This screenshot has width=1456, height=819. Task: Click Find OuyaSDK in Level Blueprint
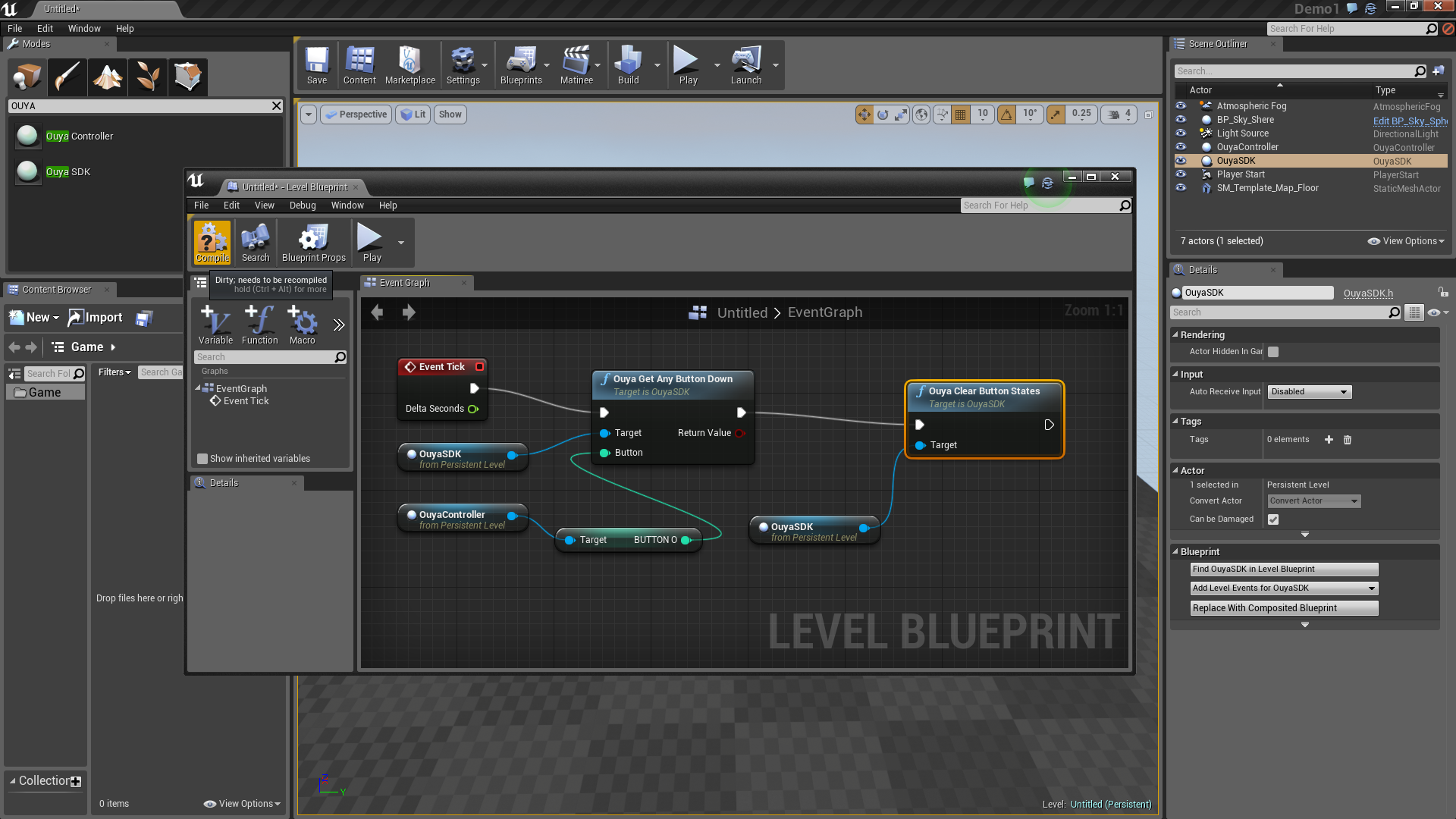tap(1283, 570)
